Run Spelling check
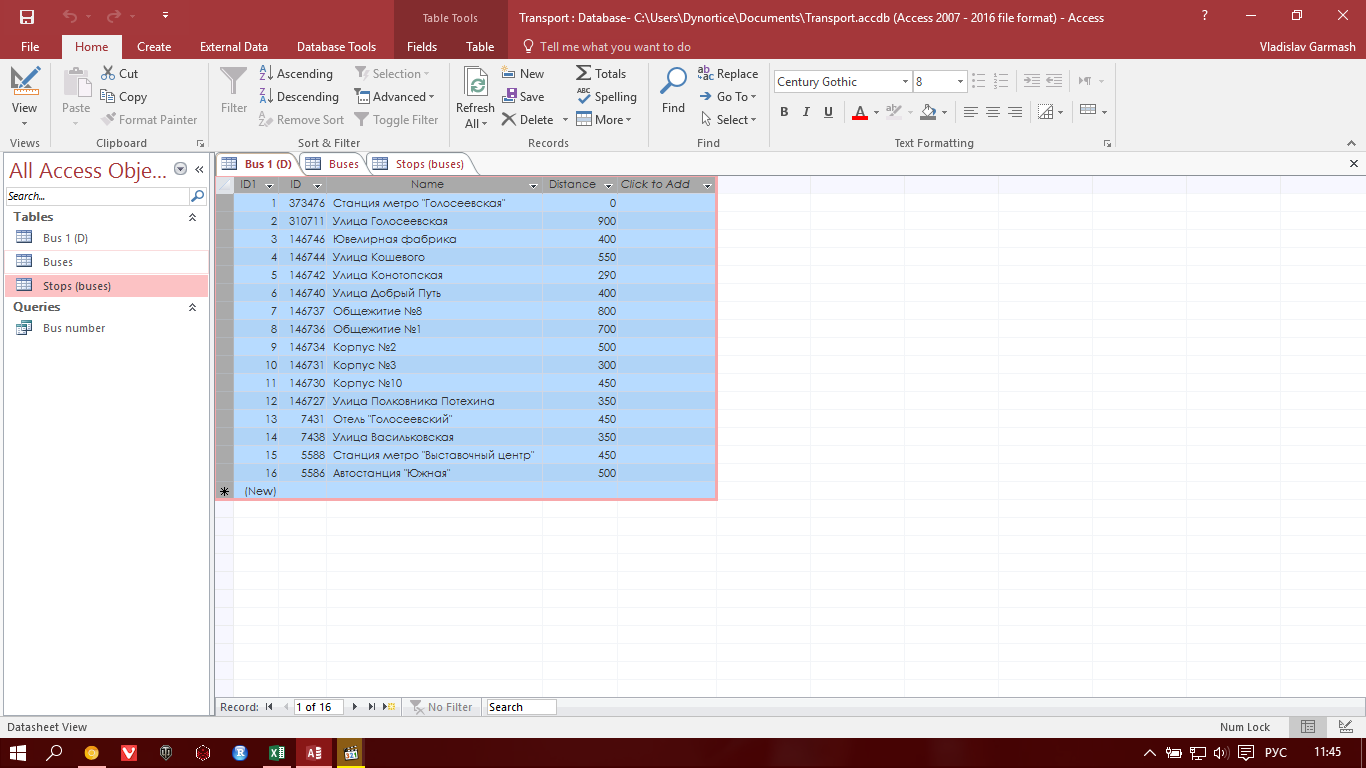The height and width of the screenshot is (768, 1366). [607, 97]
